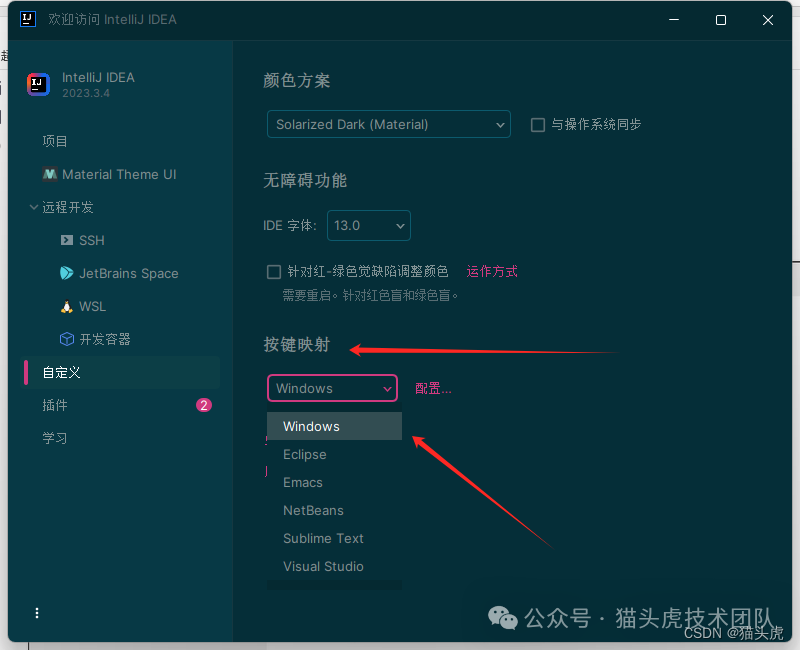
Task: Select Emacs keymap option
Action: 334,483
